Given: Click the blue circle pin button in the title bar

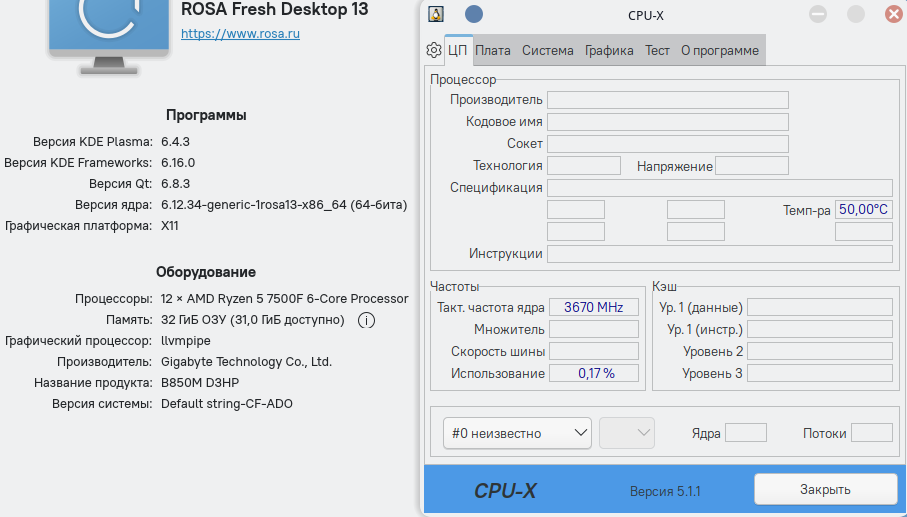Looking at the screenshot, I should (x=474, y=14).
